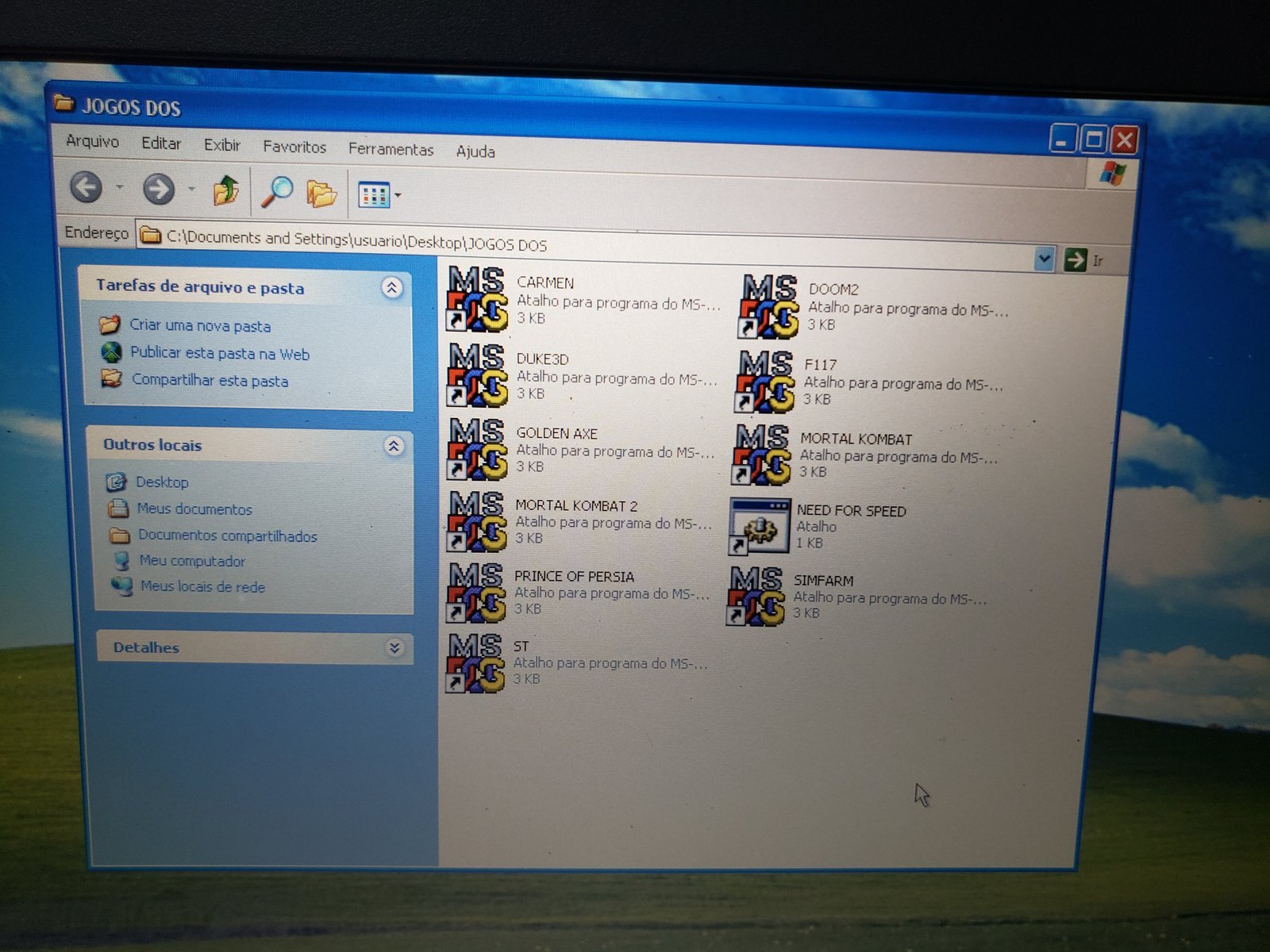Minimize the JOGOS DOS window

click(1064, 139)
